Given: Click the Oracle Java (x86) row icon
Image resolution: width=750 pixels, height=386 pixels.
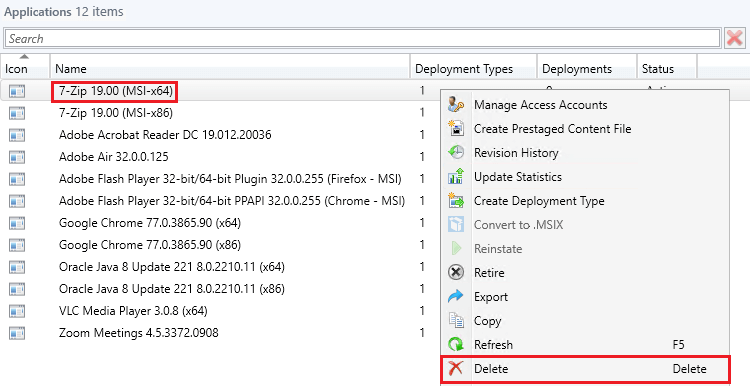Looking at the screenshot, I should [x=17, y=289].
